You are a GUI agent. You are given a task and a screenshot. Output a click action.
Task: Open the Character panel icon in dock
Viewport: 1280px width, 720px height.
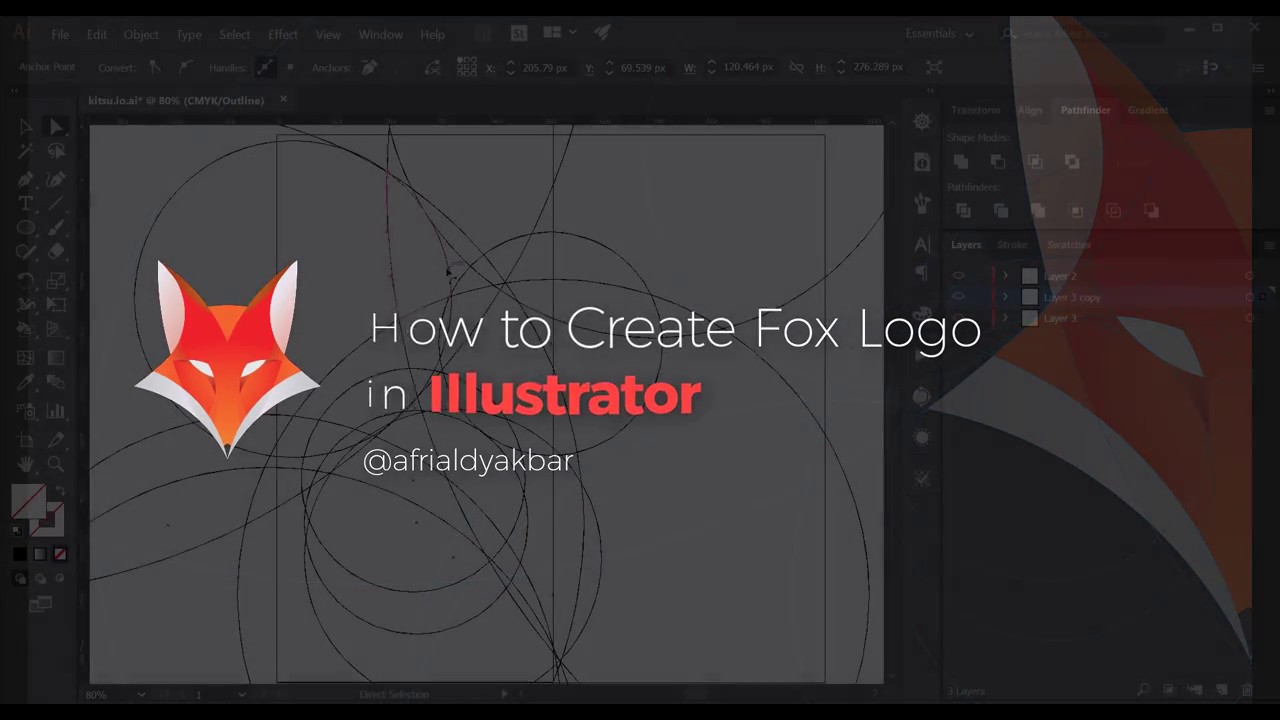[922, 245]
